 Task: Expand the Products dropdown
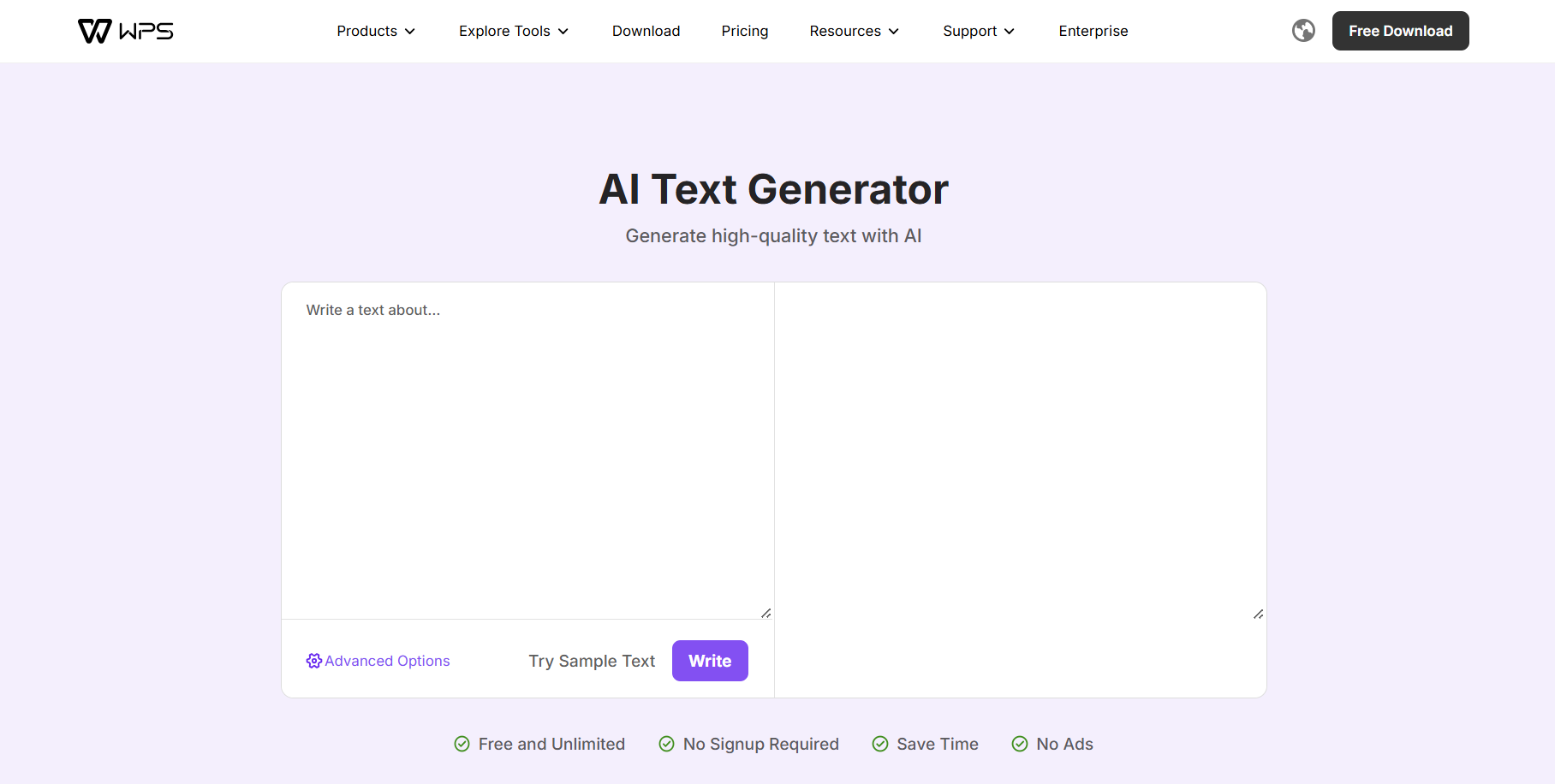[x=375, y=31]
